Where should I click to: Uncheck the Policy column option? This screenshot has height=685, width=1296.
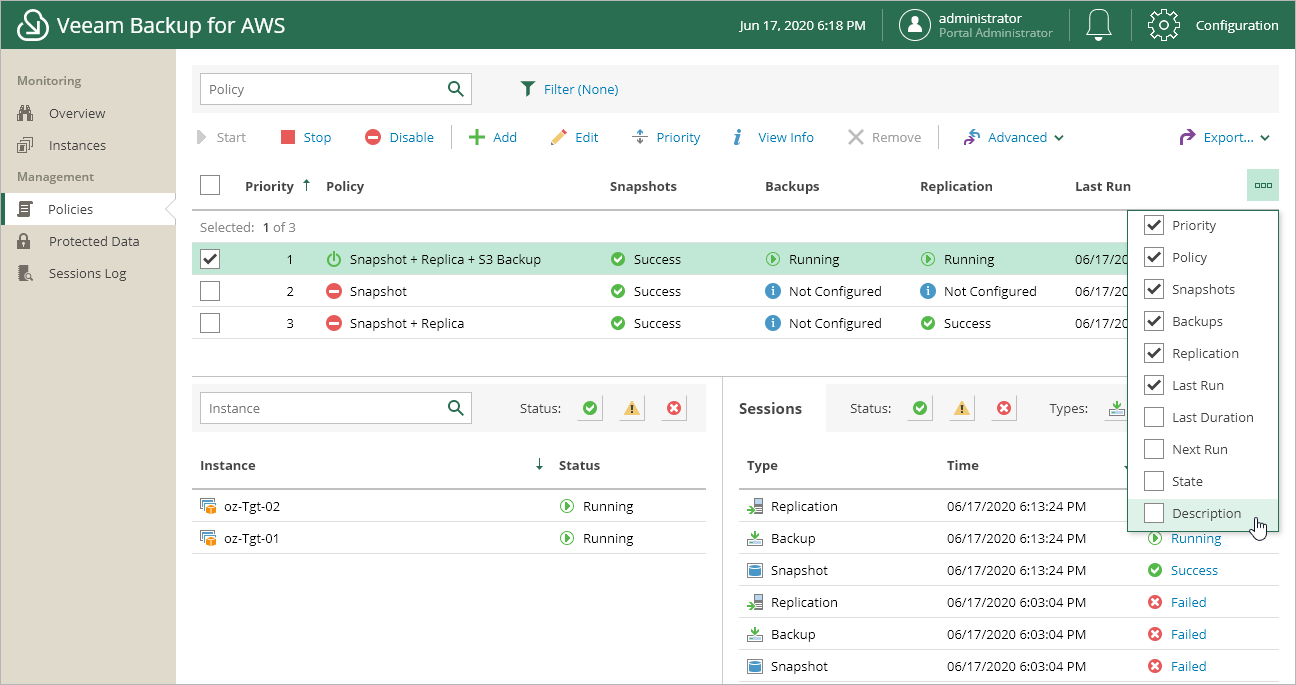(1154, 257)
